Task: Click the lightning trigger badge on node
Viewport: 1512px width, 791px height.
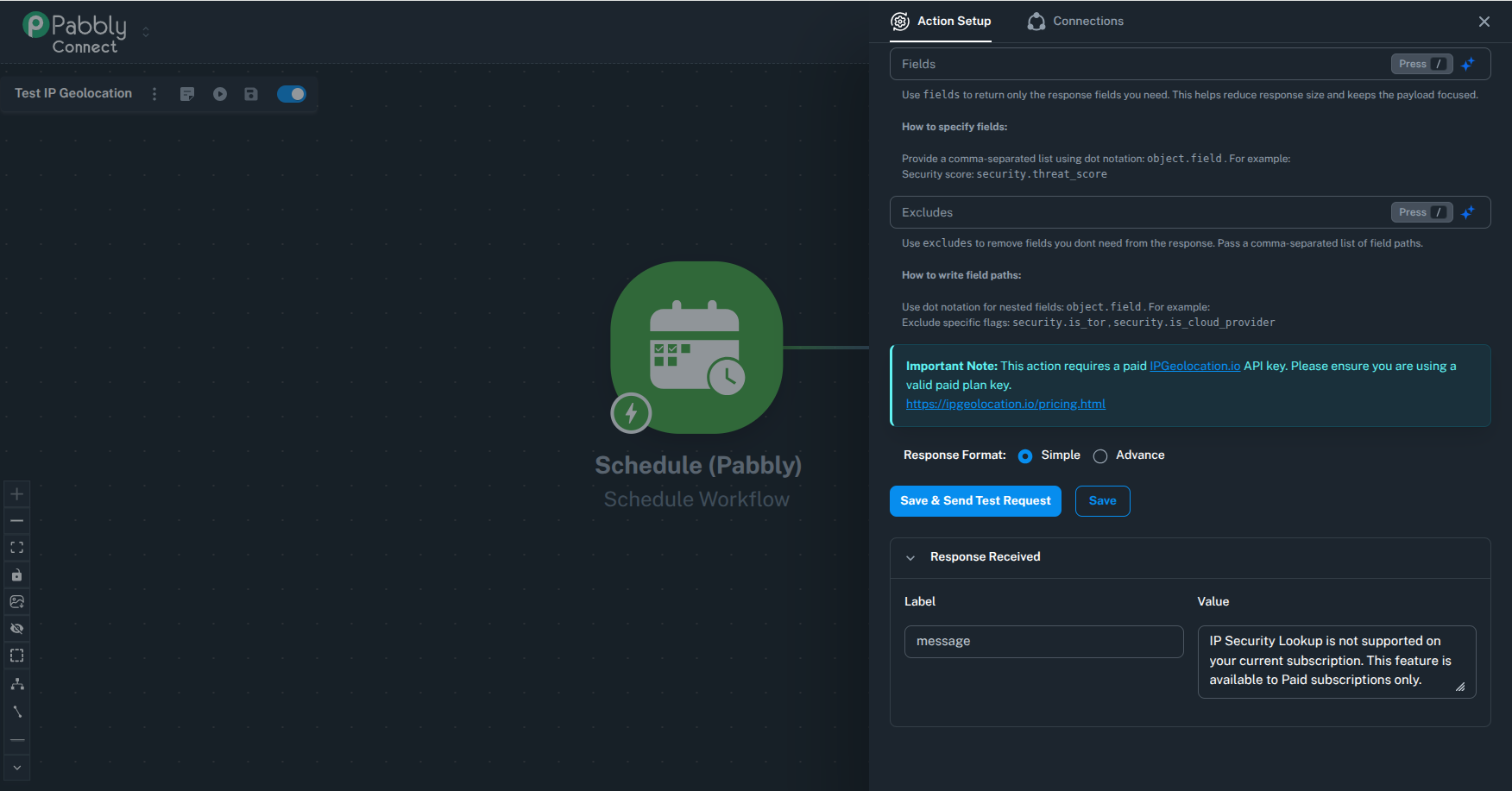Action: (x=631, y=413)
